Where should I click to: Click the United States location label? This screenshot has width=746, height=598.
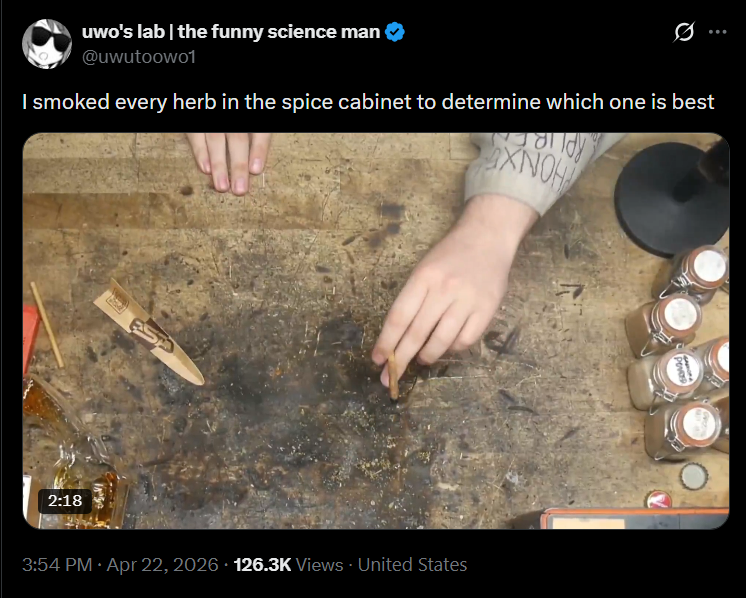click(412, 565)
